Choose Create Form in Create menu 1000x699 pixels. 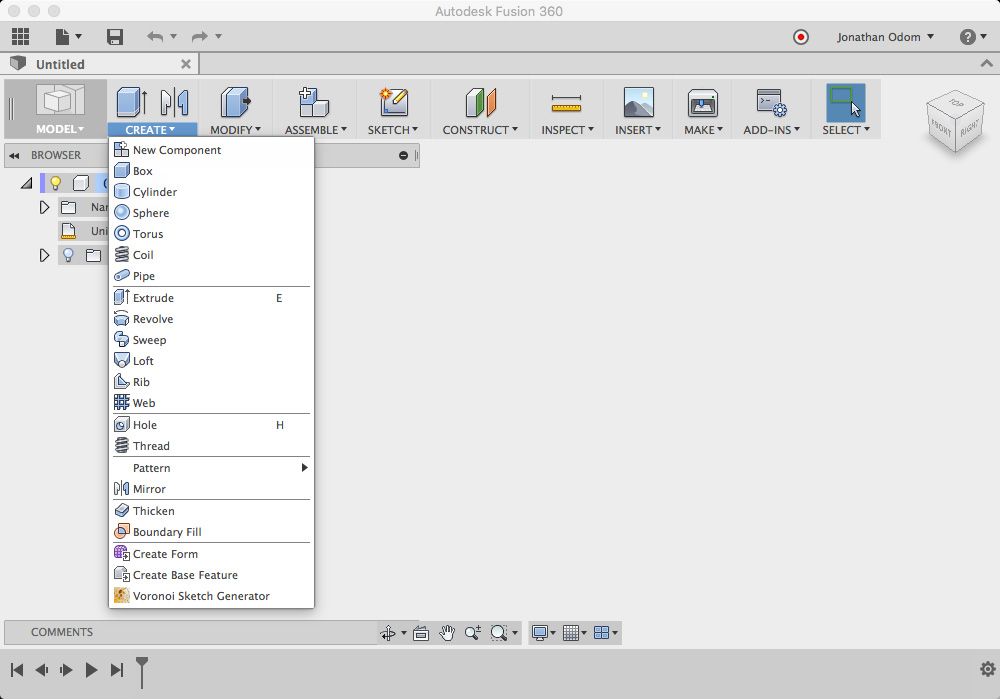click(212, 554)
